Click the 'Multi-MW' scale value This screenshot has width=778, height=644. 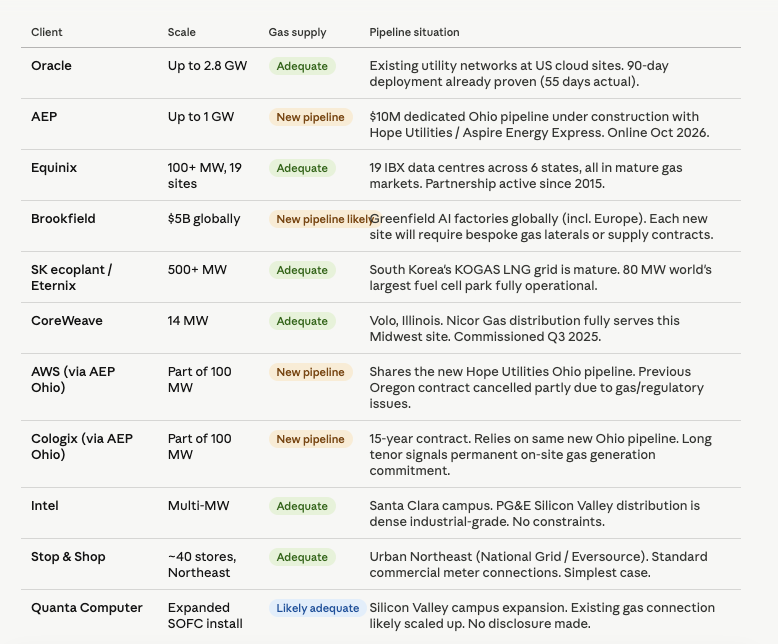[198, 506]
